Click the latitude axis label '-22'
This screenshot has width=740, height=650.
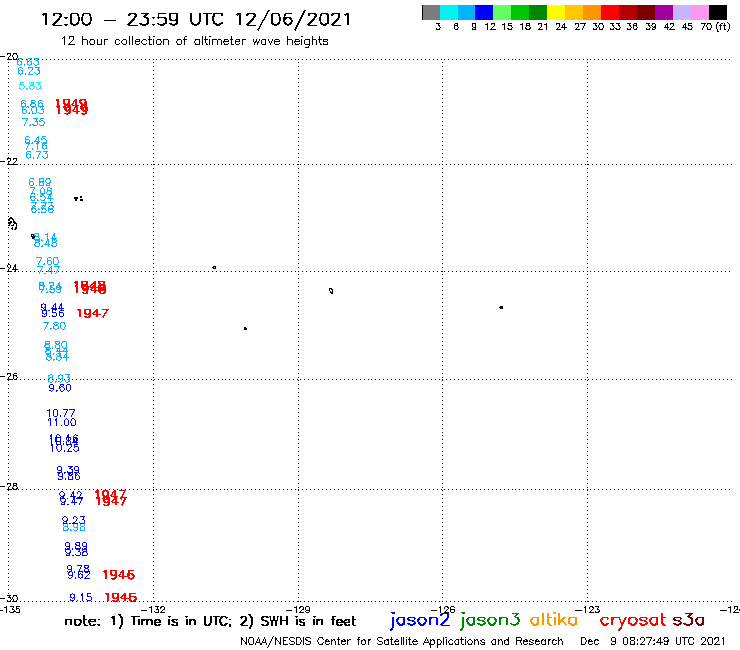9,161
